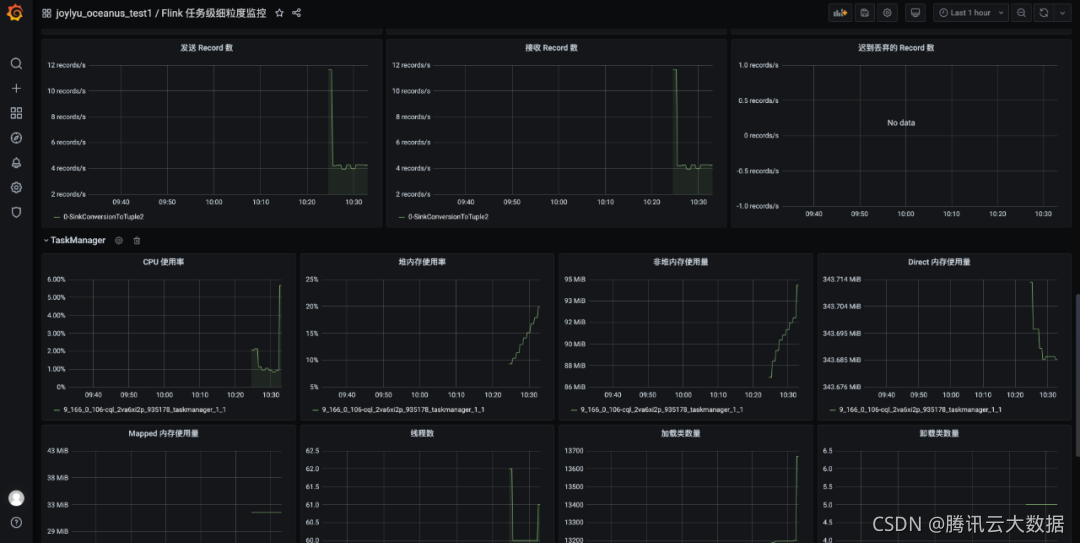The height and width of the screenshot is (543, 1080).
Task: Open the Help question mark icon
Action: tap(16, 522)
